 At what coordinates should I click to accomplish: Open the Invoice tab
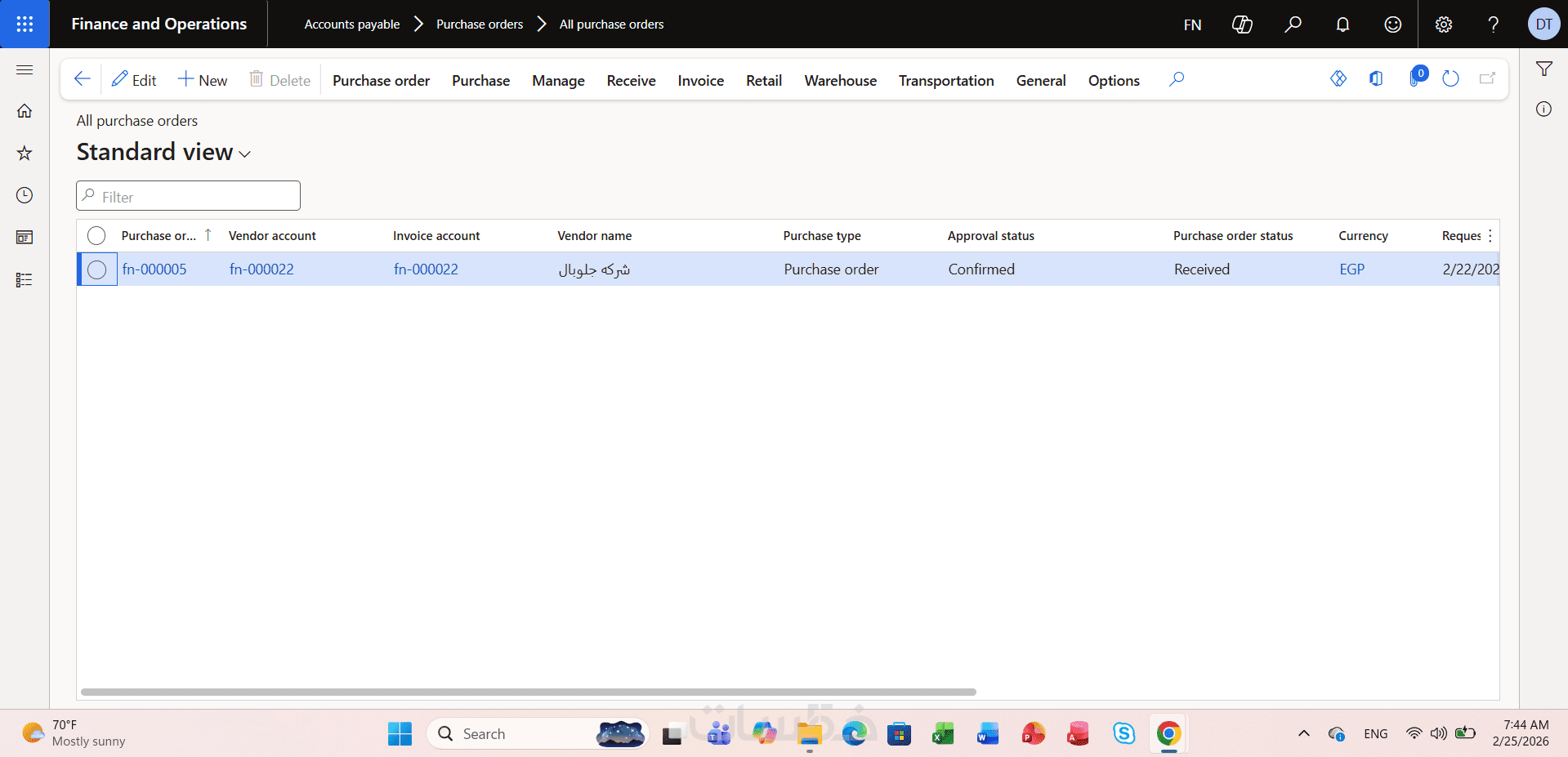[700, 80]
